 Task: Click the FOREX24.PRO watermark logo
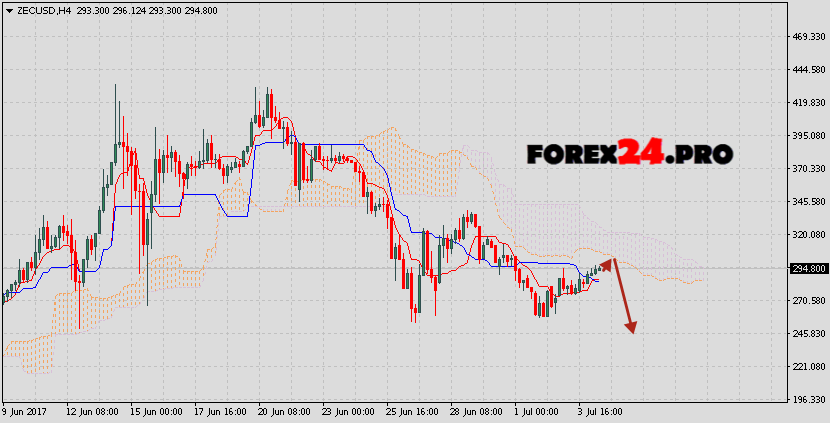630,154
